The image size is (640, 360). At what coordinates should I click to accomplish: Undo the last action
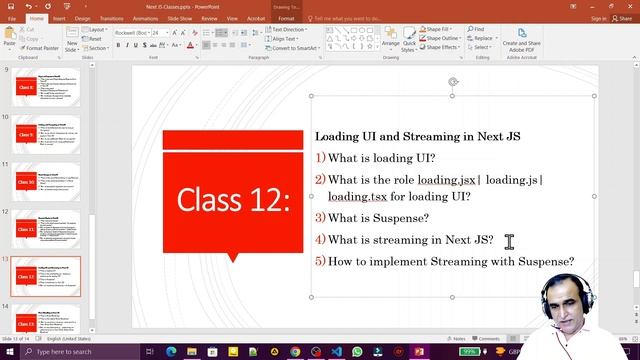tap(28, 7)
